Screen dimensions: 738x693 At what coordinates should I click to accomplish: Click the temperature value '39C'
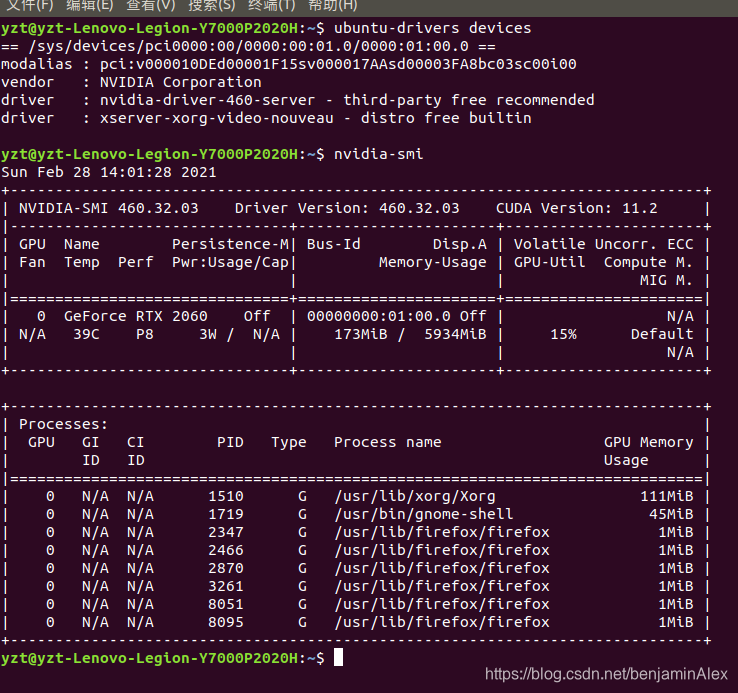click(x=86, y=334)
